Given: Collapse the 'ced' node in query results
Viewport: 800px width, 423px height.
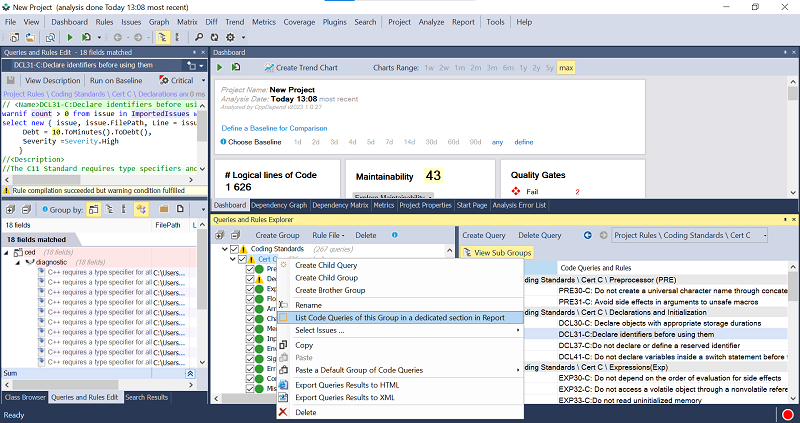Looking at the screenshot, I should [7, 252].
